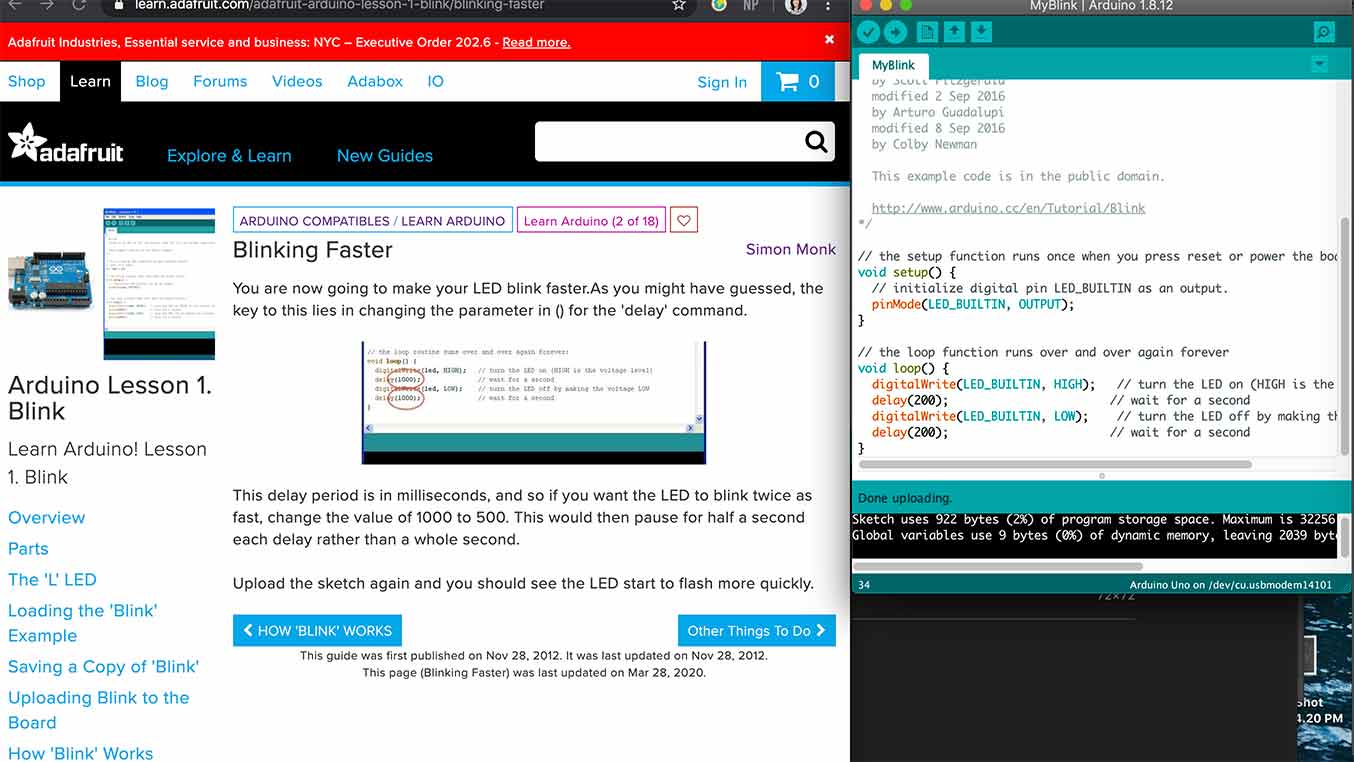Click the 'void setup() {' code line
1354x762 pixels.
907,272
